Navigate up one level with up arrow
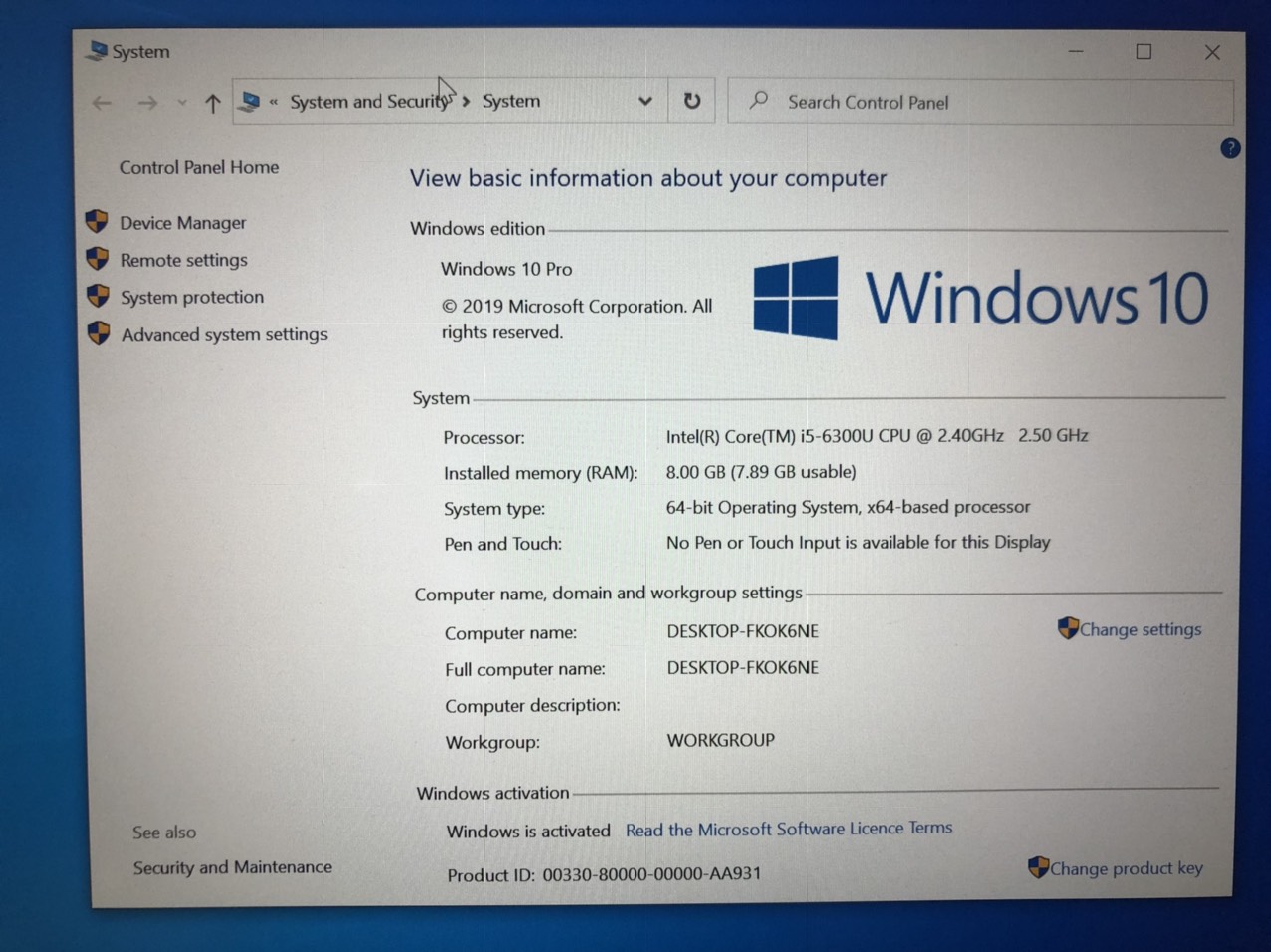This screenshot has width=1271, height=952. coord(212,103)
